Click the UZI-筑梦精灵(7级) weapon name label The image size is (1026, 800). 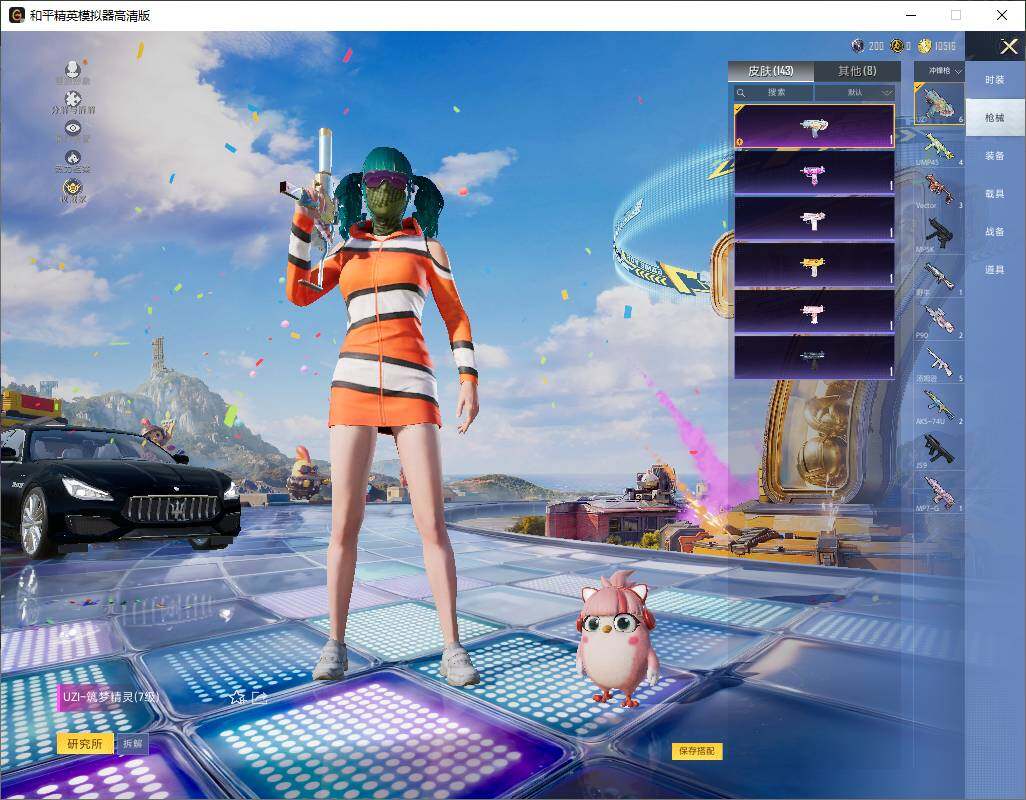tap(111, 697)
